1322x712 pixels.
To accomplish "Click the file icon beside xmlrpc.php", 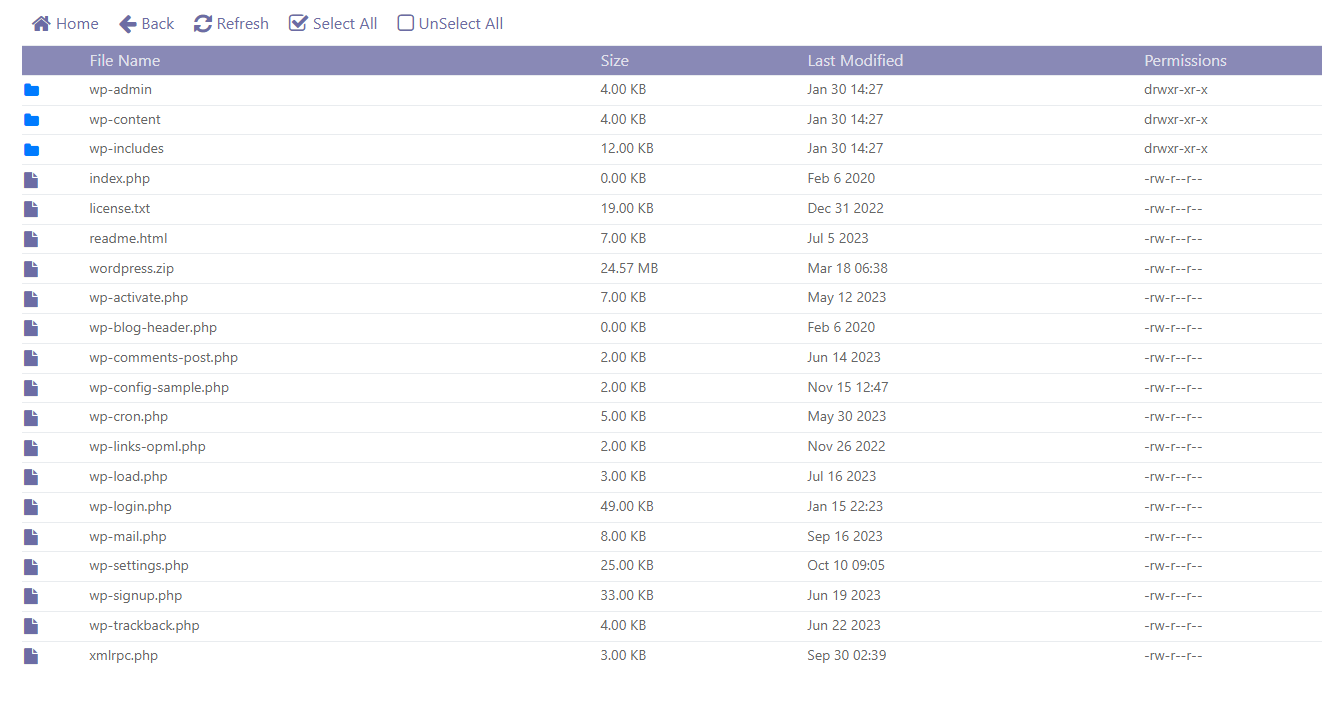I will [x=31, y=656].
